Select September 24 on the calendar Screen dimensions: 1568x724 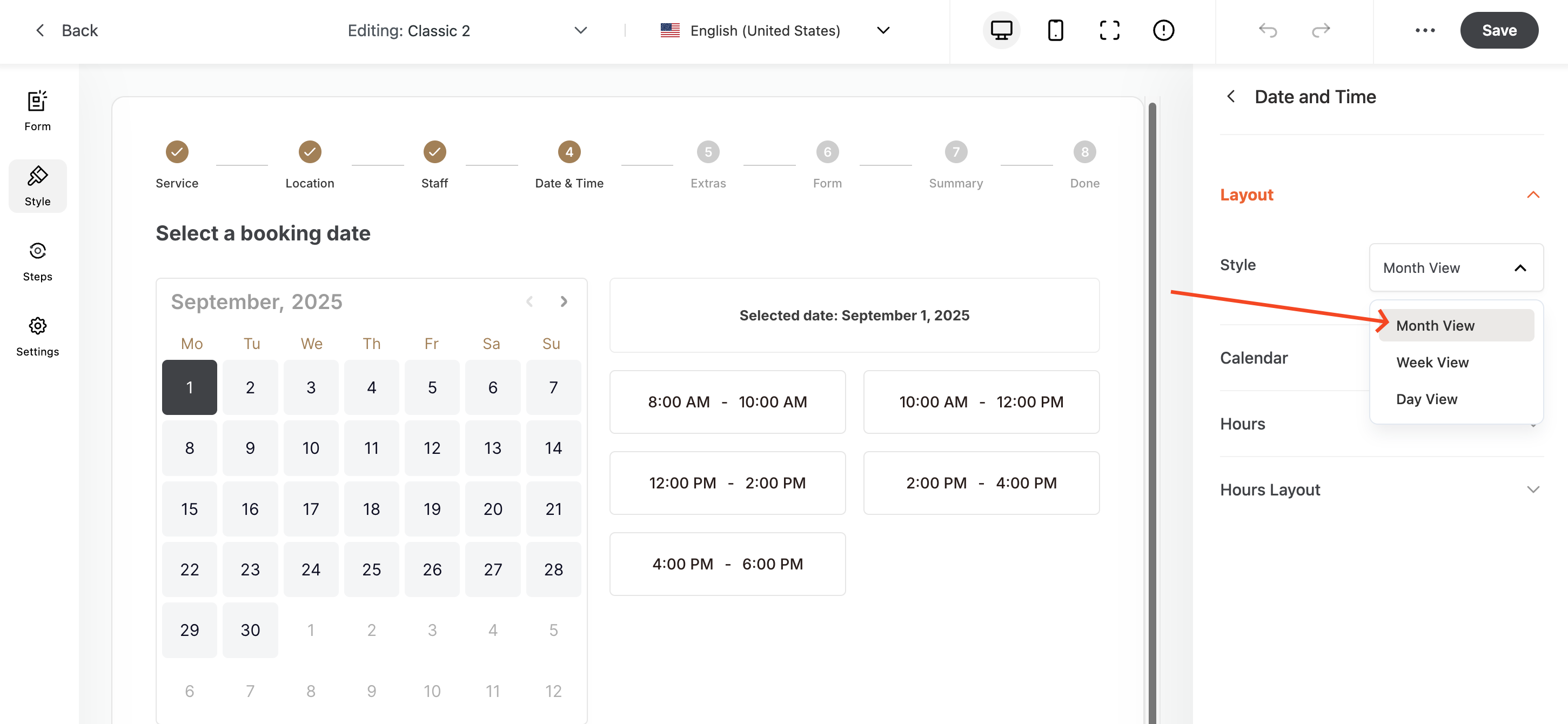point(311,569)
